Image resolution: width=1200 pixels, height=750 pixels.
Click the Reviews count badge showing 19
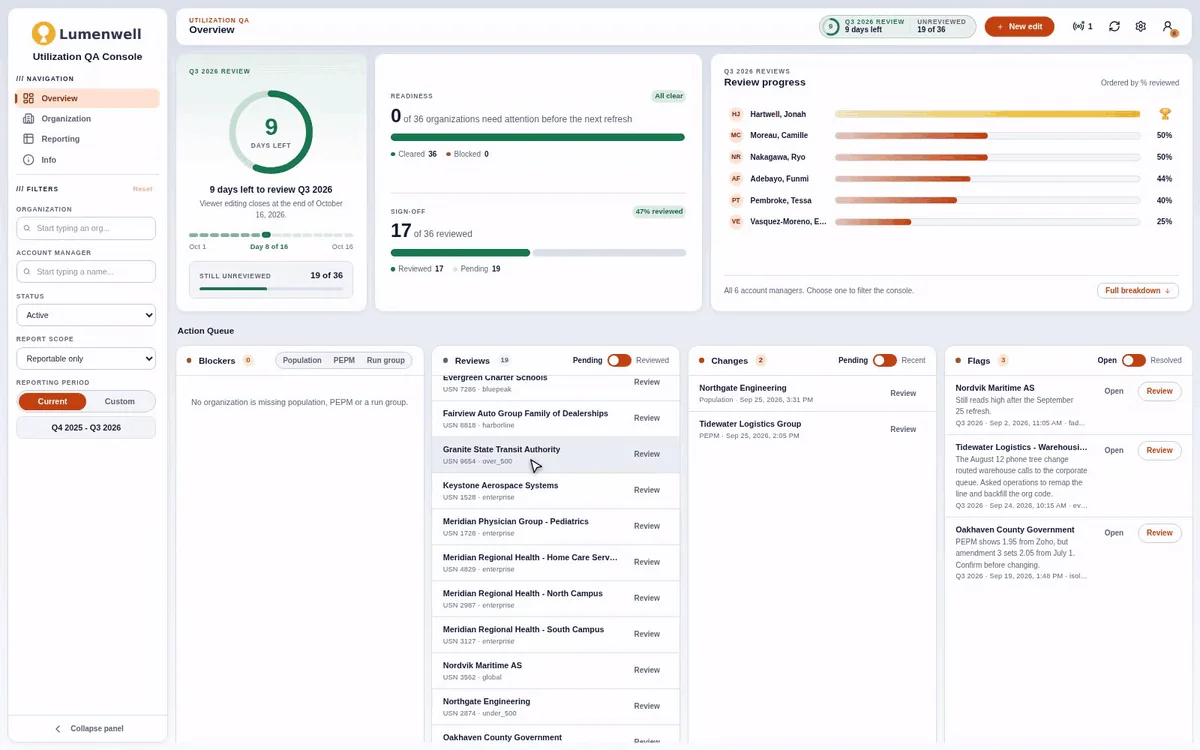(x=505, y=360)
